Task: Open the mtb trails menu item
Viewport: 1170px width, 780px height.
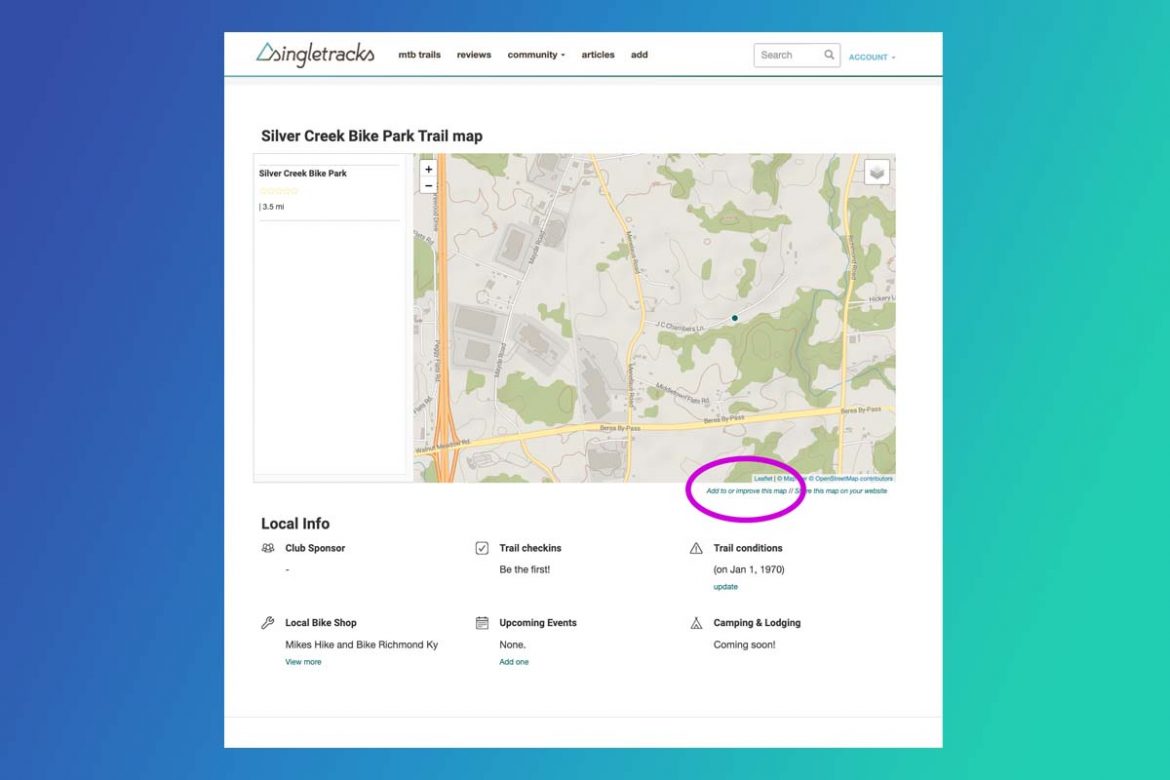Action: [419, 55]
